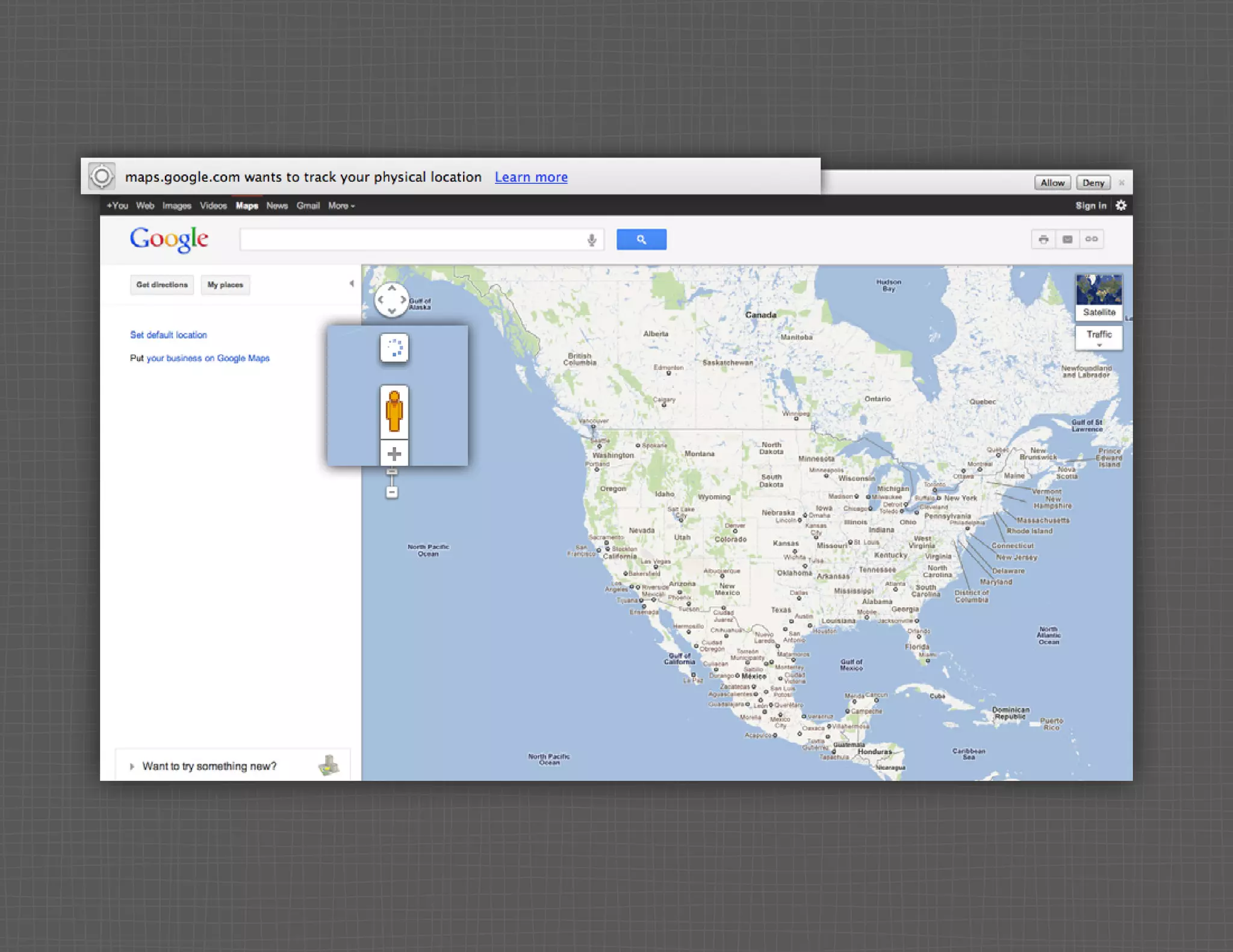Click the print icon
1233x952 pixels.
[1043, 240]
